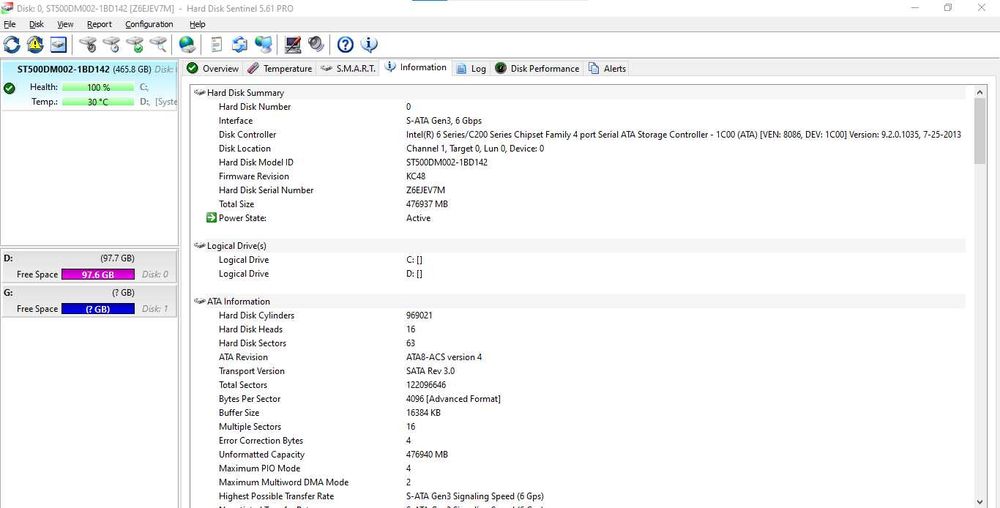Select the G: drive header row

tap(89, 293)
